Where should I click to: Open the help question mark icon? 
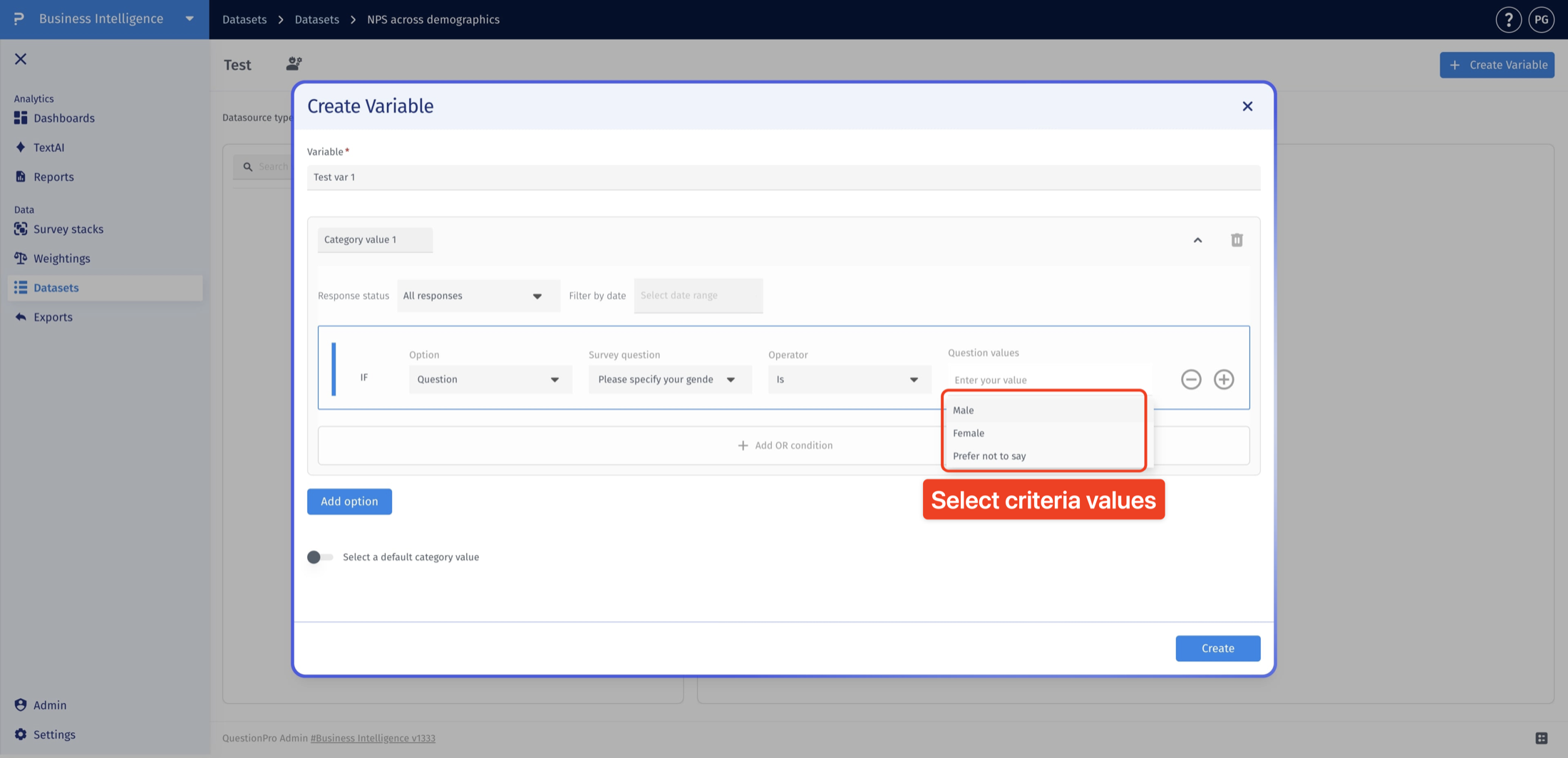point(1508,19)
